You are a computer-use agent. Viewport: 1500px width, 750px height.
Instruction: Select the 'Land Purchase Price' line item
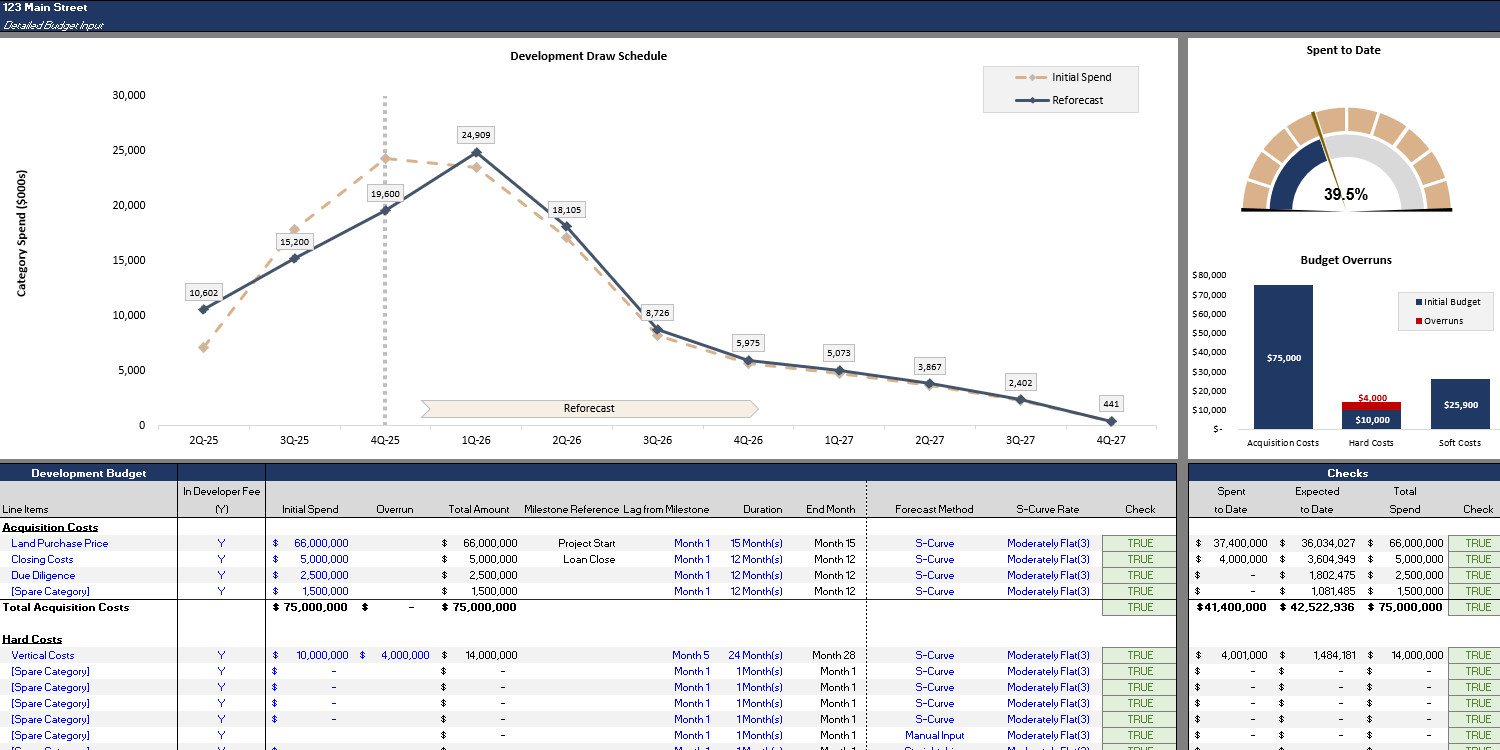click(x=60, y=543)
